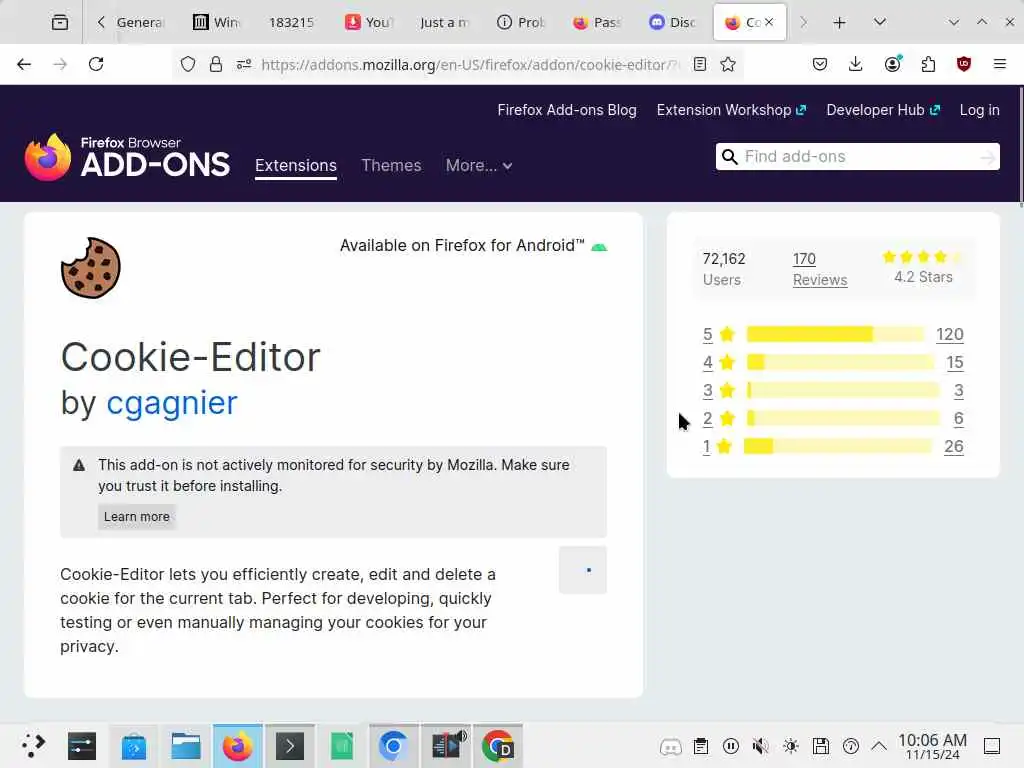List all tabs with the dropdown arrow
Viewport: 1024px width, 768px height.
tap(880, 22)
